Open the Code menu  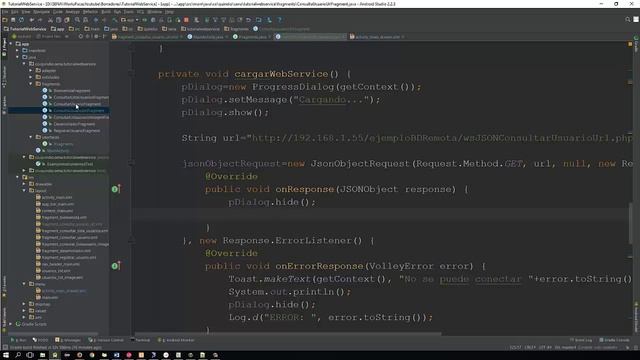pos(58,12)
